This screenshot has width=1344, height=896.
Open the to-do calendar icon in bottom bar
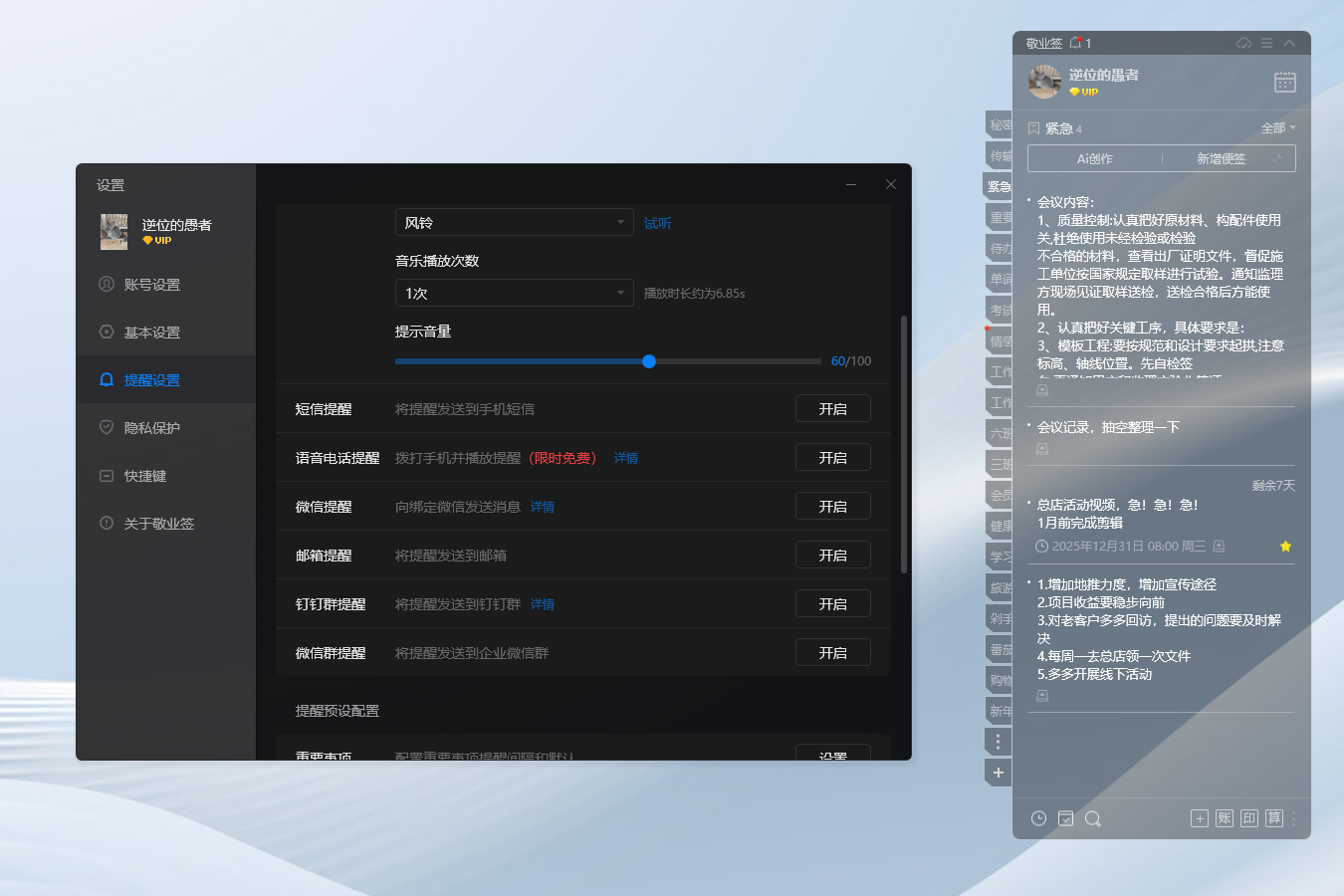1066,817
